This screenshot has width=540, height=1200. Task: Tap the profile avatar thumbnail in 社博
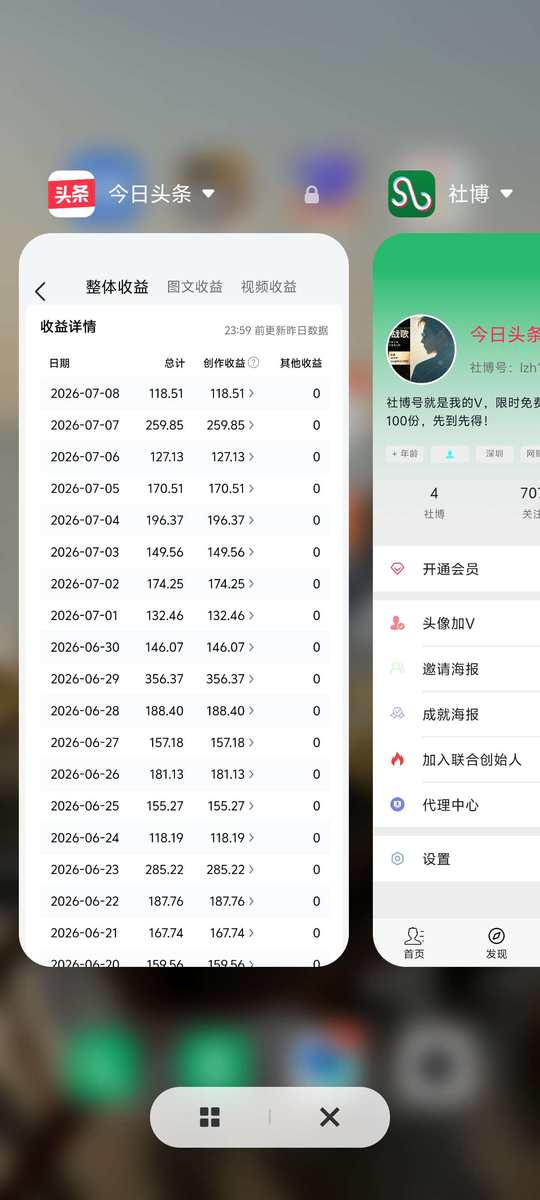(x=421, y=350)
